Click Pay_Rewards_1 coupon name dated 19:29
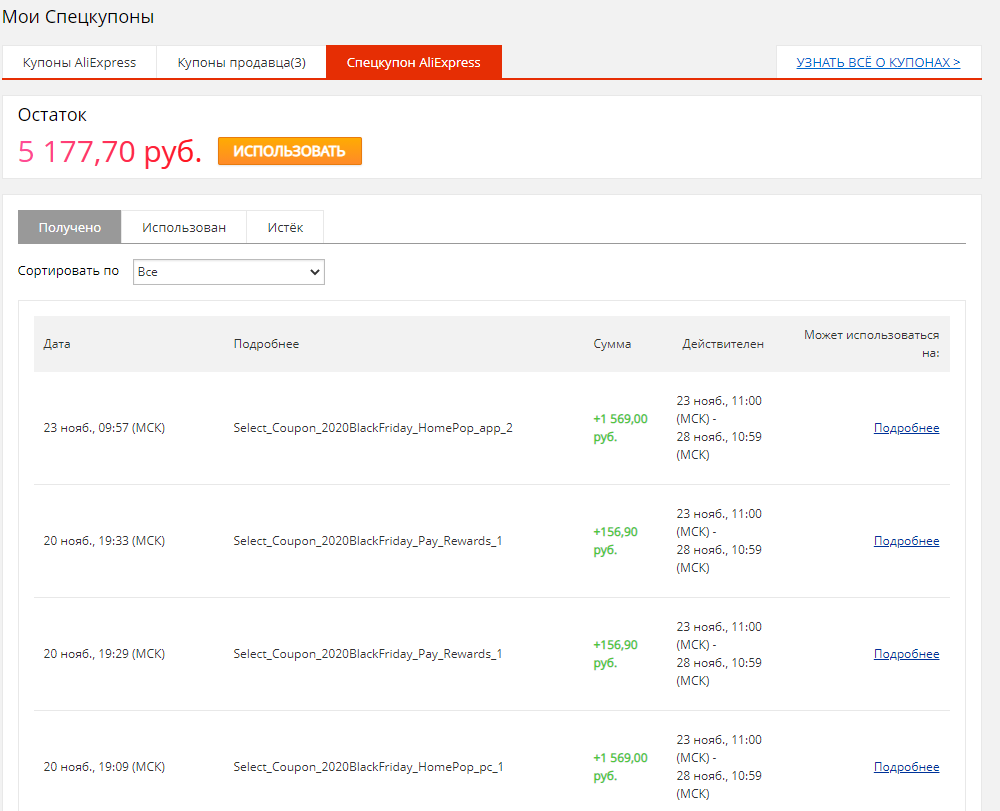This screenshot has width=1000, height=811. coord(368,654)
